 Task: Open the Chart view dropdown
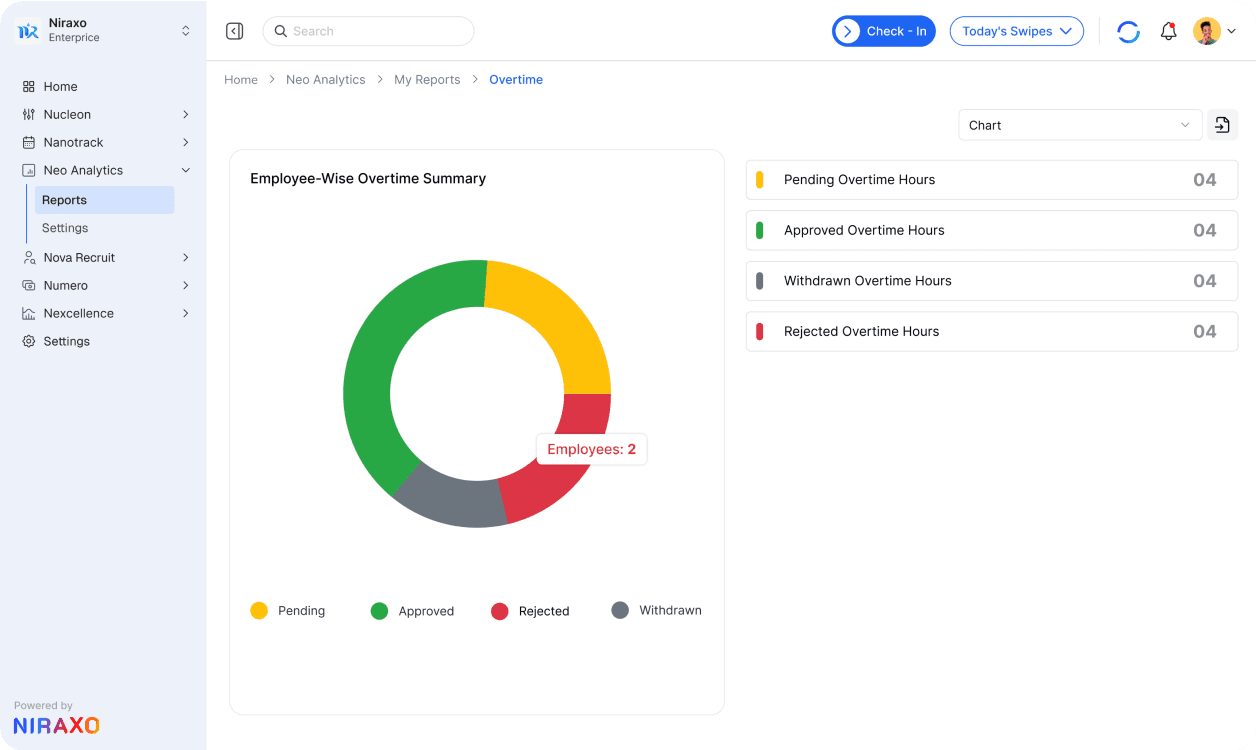(x=1080, y=124)
